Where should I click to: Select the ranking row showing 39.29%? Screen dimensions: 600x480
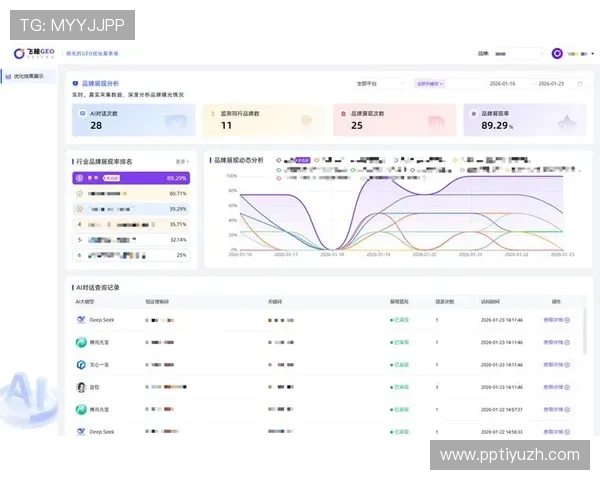pyautogui.click(x=131, y=209)
